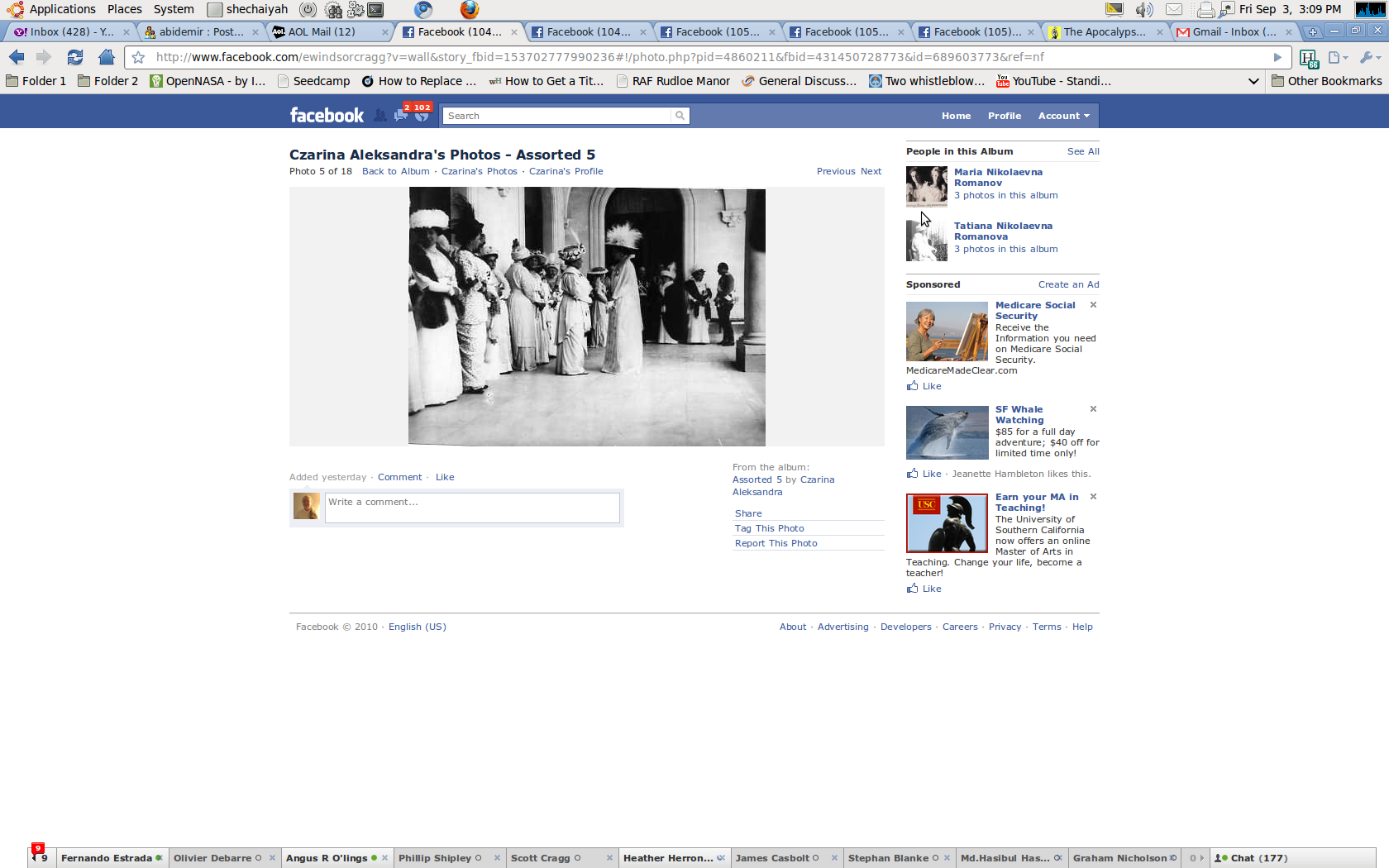Screen dimensions: 1389x868
Task: Open Facebook notifications globe icon
Action: click(x=422, y=116)
